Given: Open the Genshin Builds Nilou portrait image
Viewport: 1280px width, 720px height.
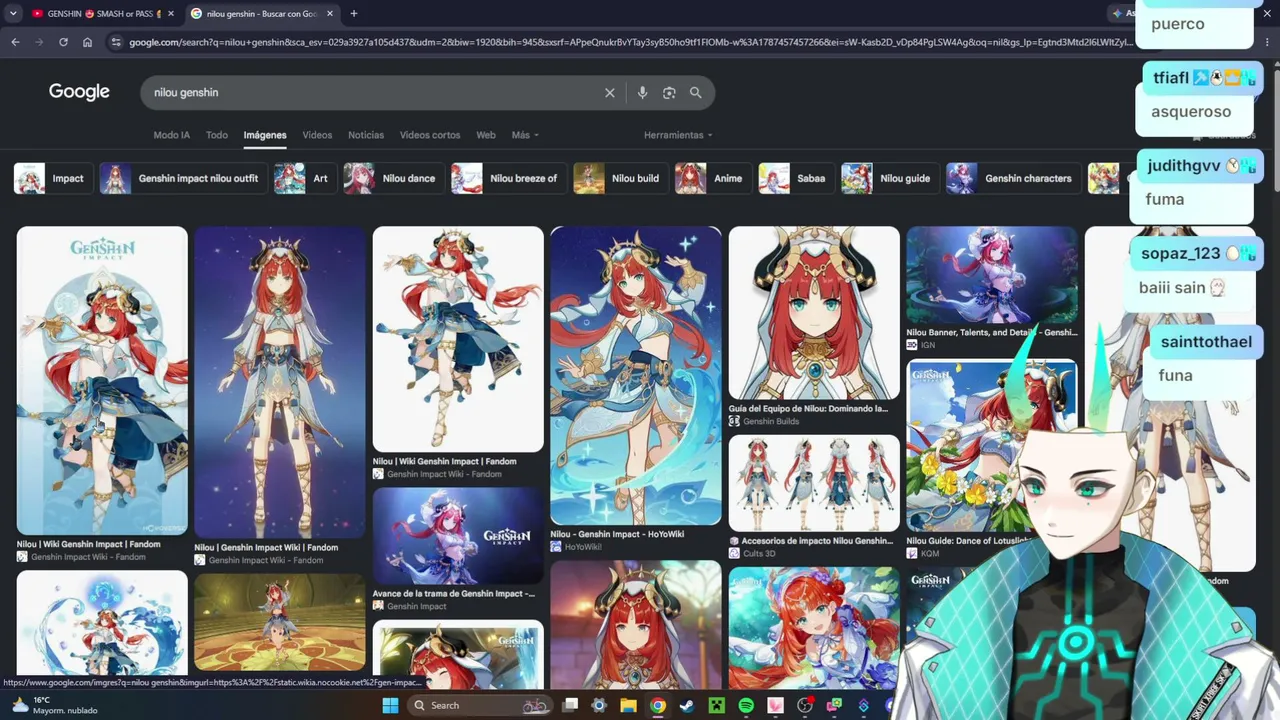Looking at the screenshot, I should click(814, 313).
